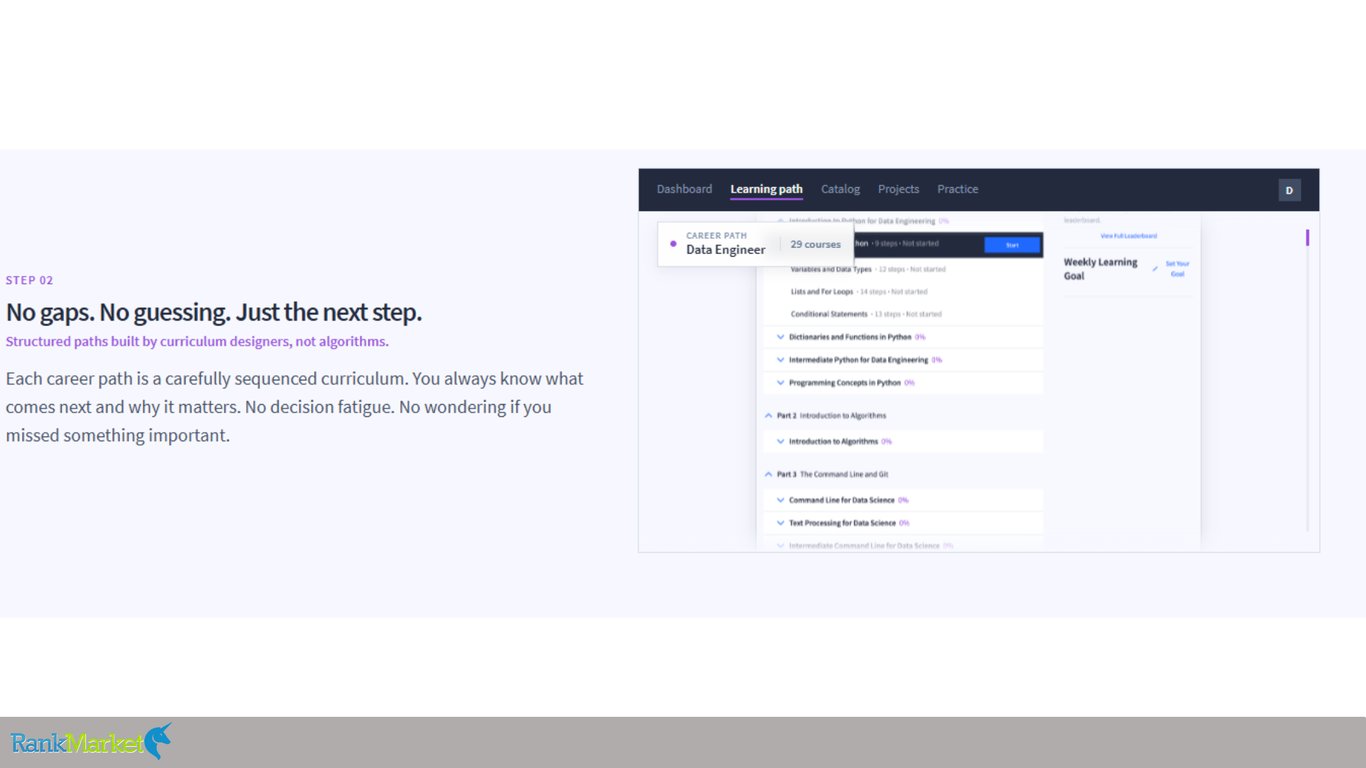
Task: Click the Part 2 Introduction to Algorithms heading
Action: pos(831,415)
